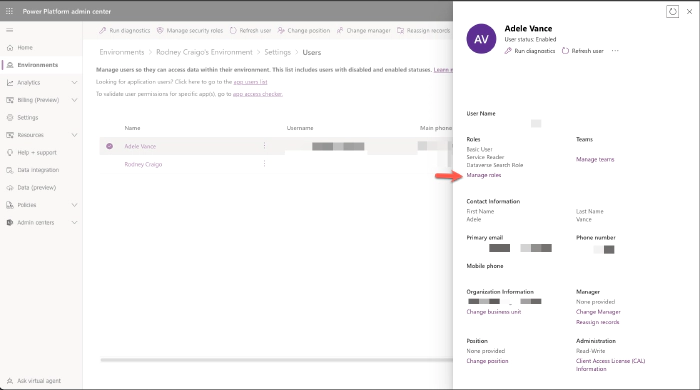
Task: Expand the Analytics menu chevron
Action: 74,83
